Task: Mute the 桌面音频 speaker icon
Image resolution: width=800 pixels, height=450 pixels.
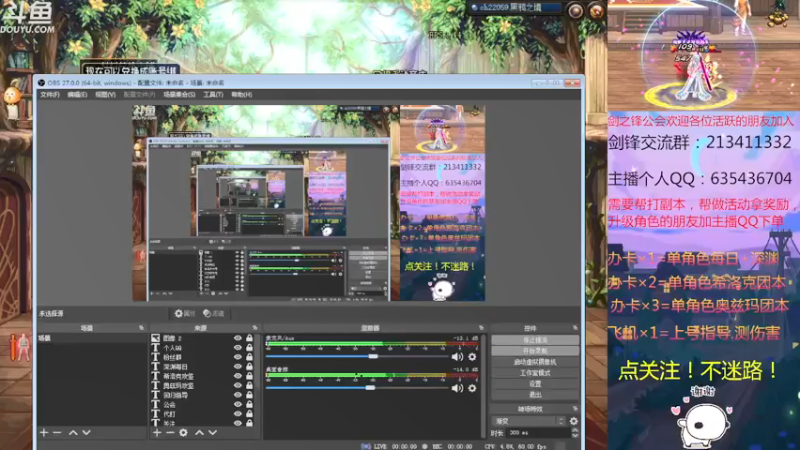Action: pos(457,388)
